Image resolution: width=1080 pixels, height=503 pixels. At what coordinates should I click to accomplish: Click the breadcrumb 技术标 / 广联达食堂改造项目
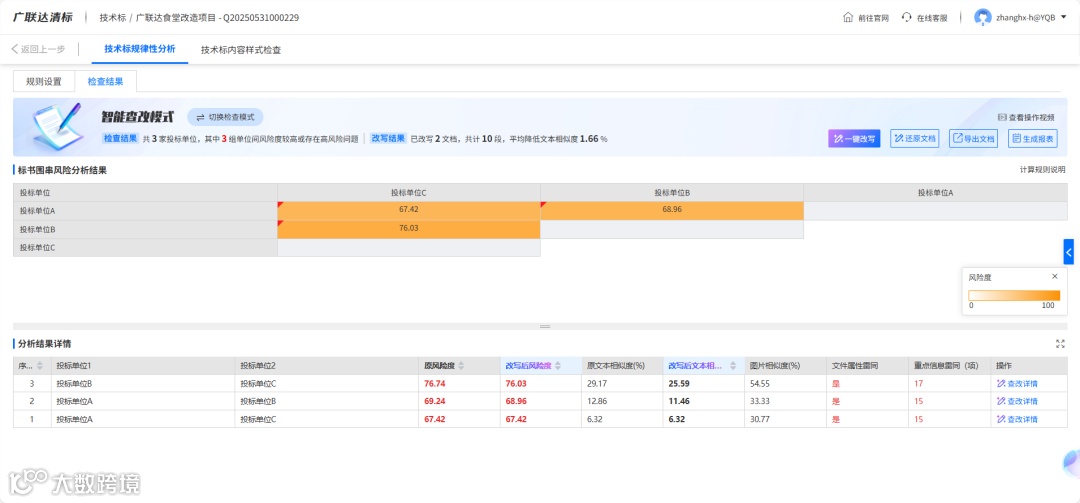click(199, 18)
